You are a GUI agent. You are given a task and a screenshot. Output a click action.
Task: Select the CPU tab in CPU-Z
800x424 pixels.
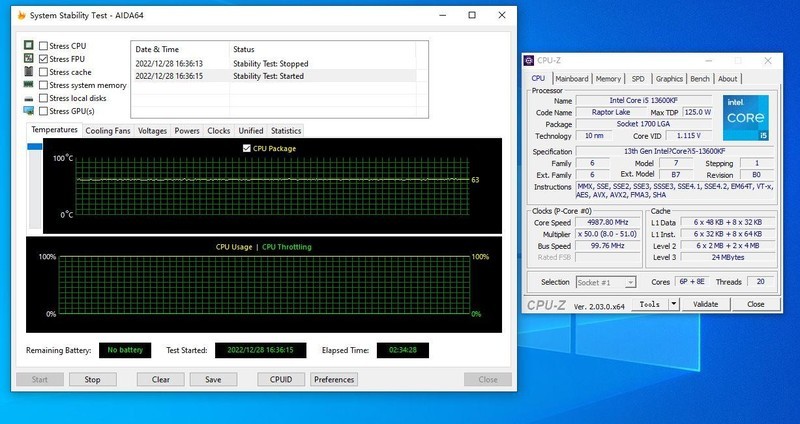538,78
